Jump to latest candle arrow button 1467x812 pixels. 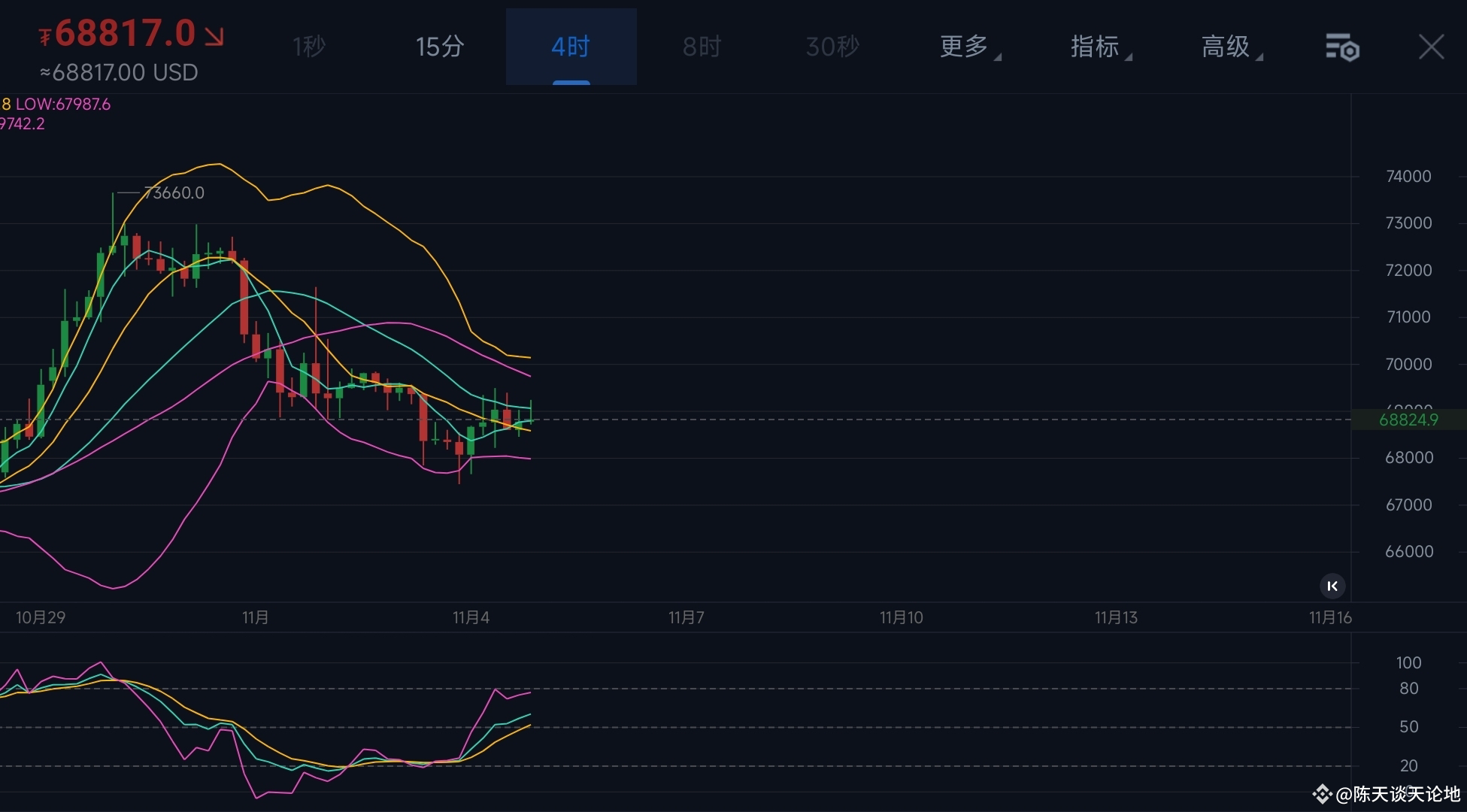pos(1332,586)
